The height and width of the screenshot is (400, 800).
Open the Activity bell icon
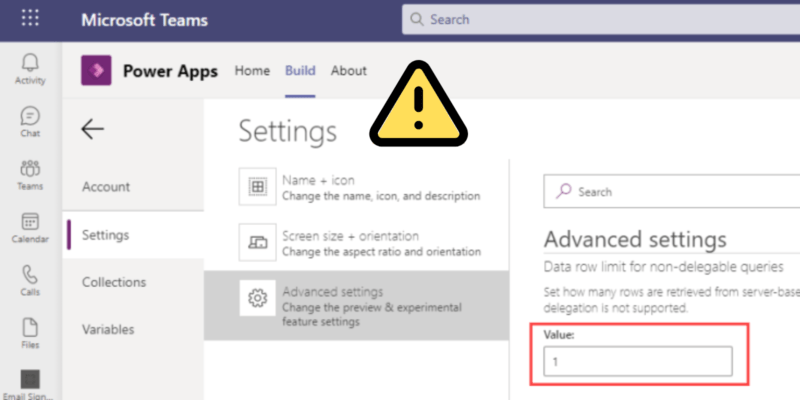(x=30, y=68)
